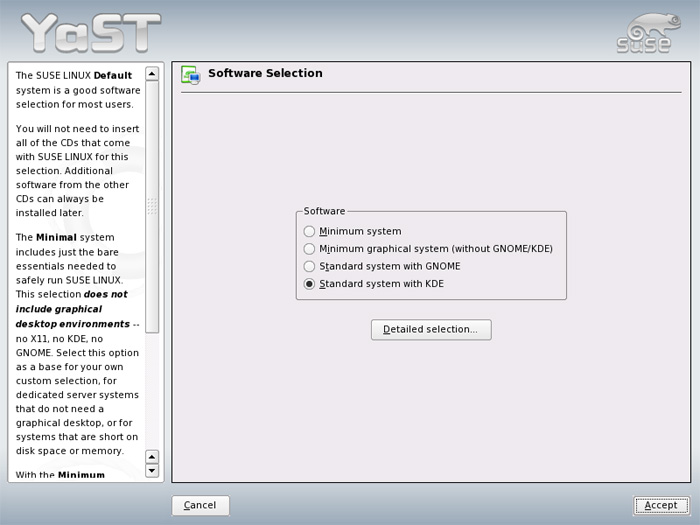Click the help panel bottom scroll-down arrow

pyautogui.click(x=152, y=471)
